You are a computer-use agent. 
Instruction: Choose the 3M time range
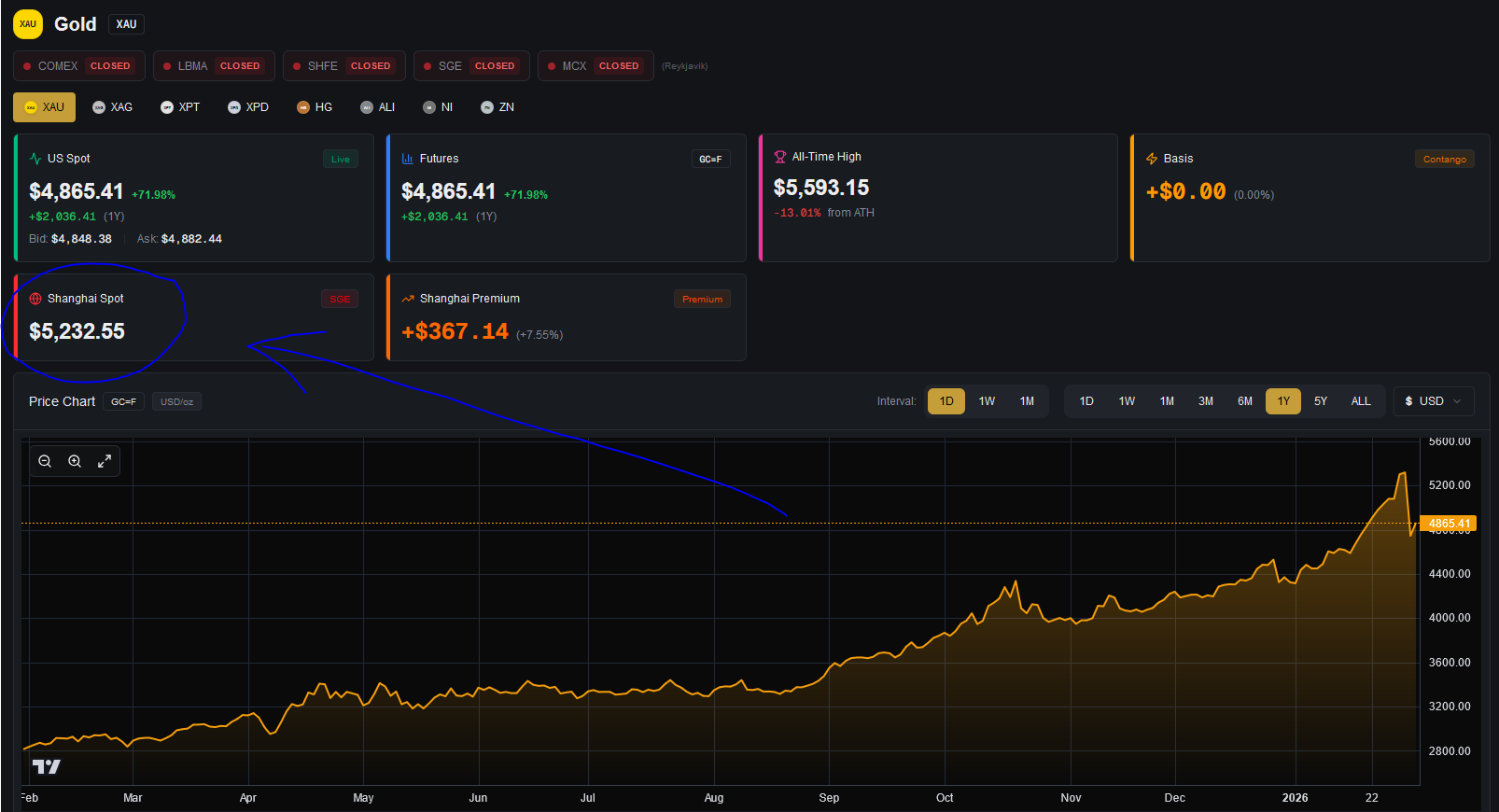tap(1206, 401)
